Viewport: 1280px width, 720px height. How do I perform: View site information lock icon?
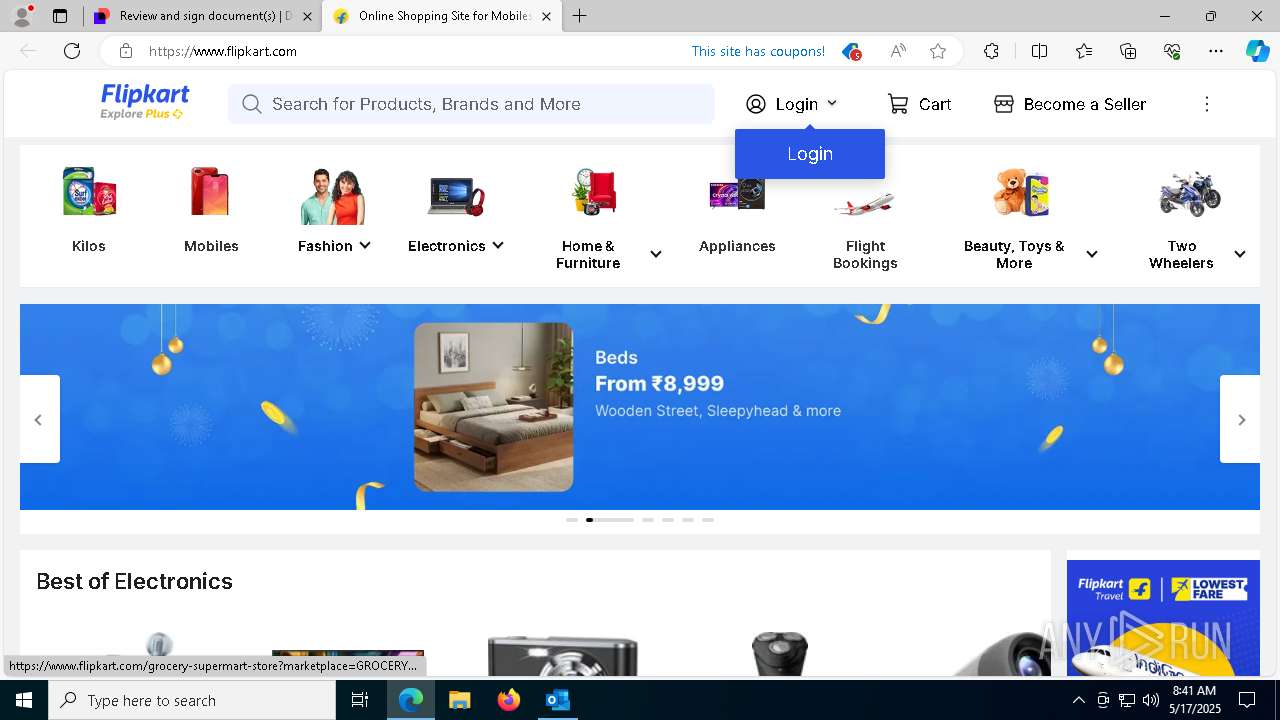(x=126, y=51)
